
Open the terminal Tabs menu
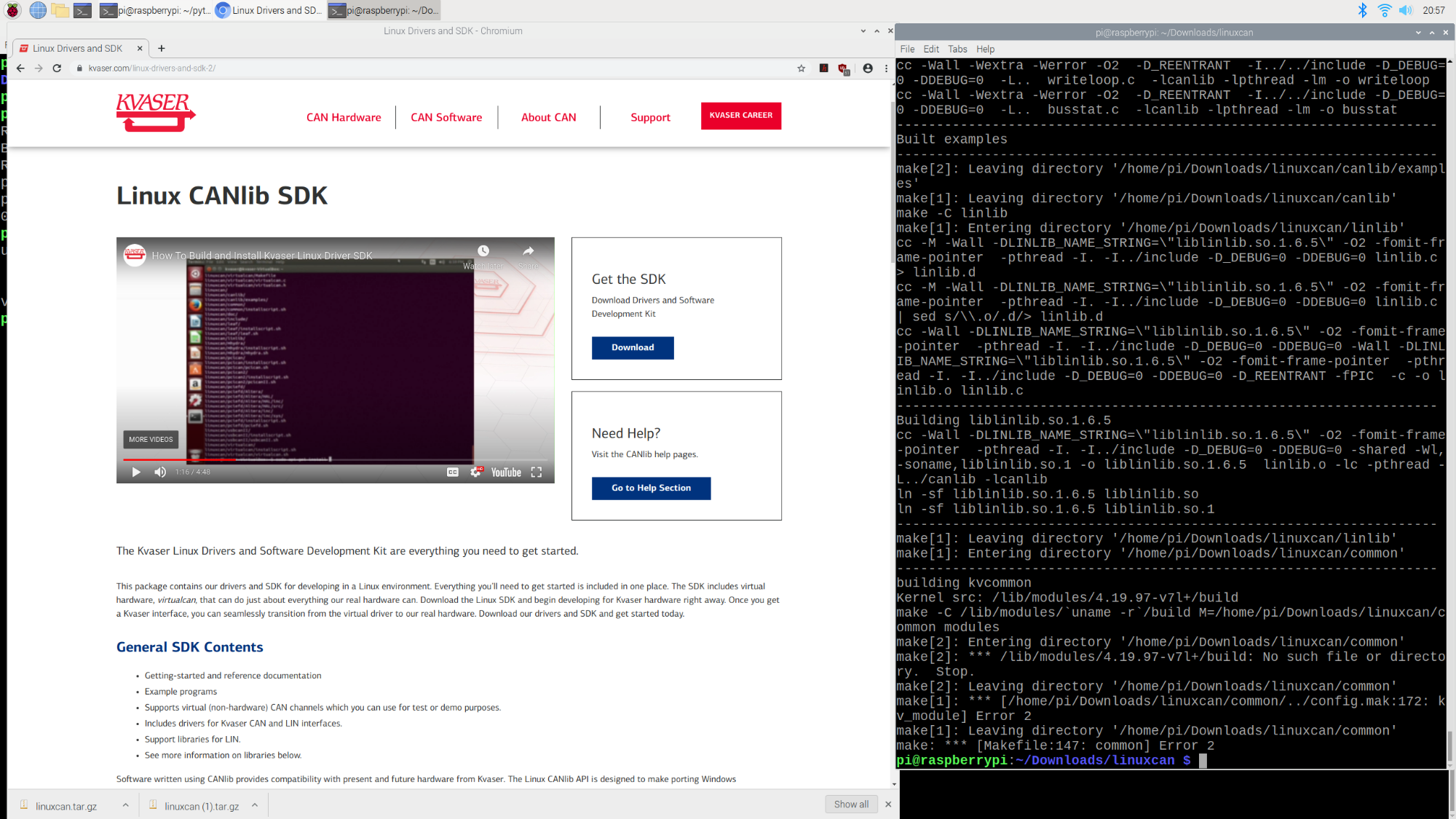click(x=957, y=49)
